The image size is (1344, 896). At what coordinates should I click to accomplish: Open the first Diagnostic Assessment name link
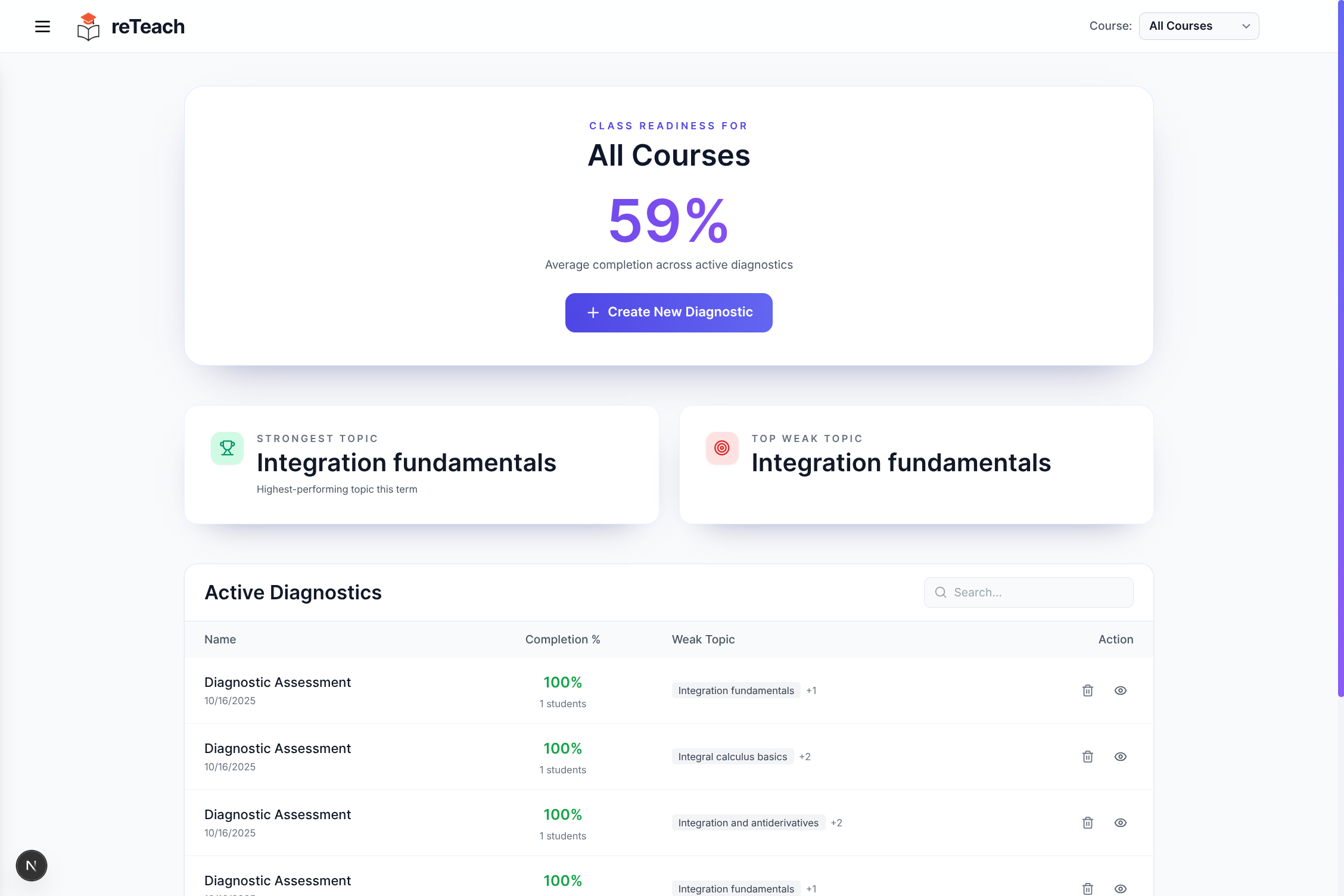click(277, 682)
